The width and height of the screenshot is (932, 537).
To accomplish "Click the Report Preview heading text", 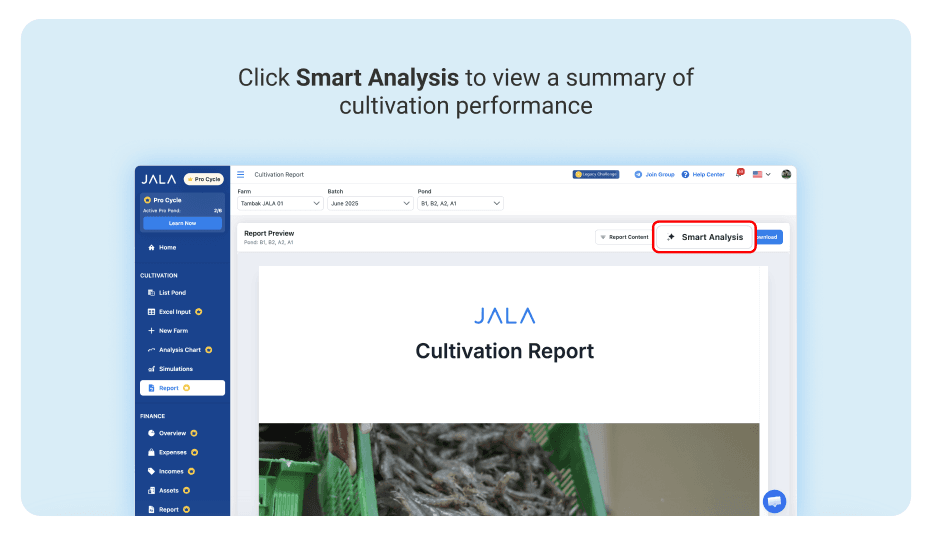I will (x=269, y=233).
